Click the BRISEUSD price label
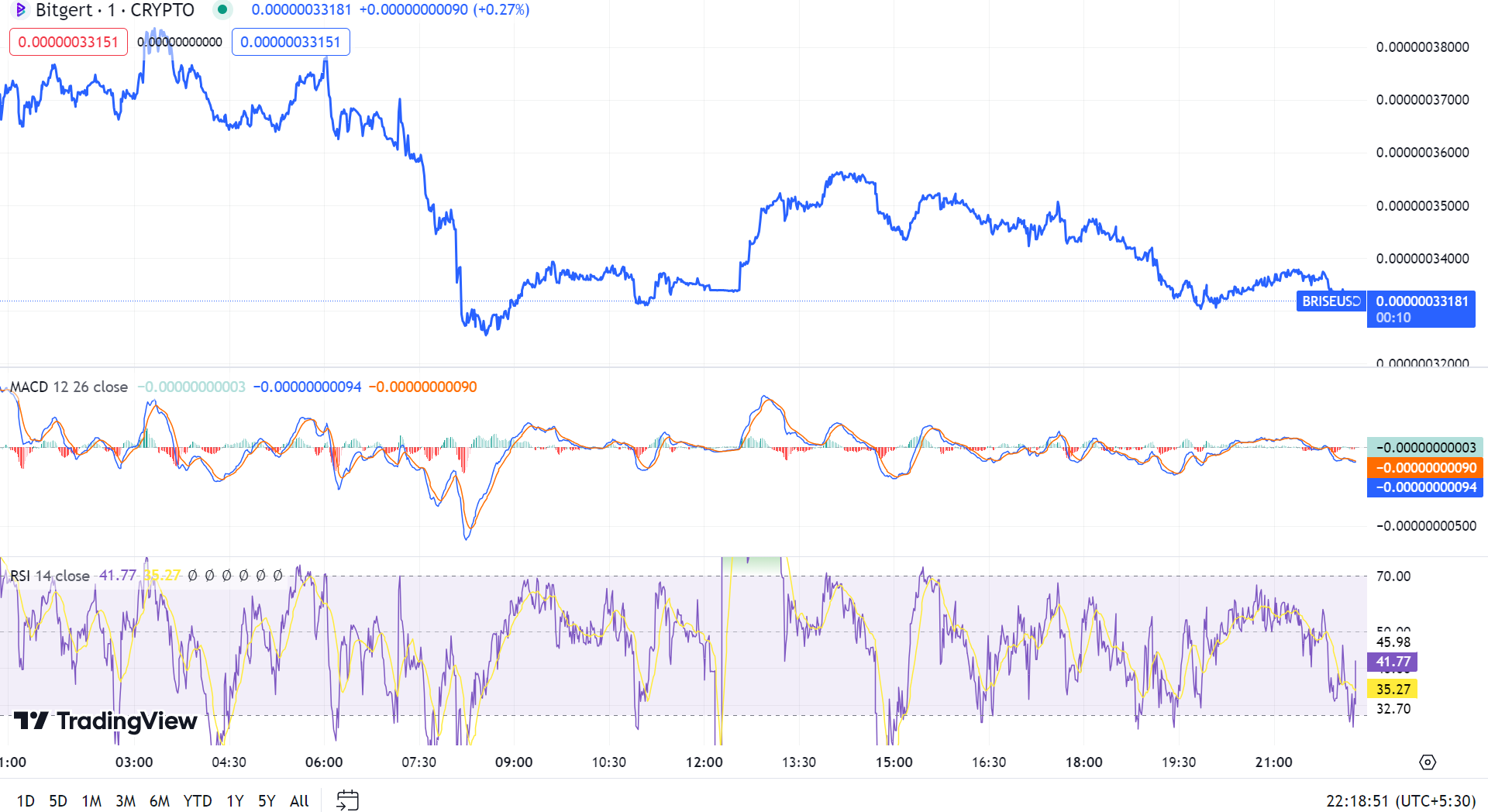The height and width of the screenshot is (812, 1488). tap(1331, 301)
